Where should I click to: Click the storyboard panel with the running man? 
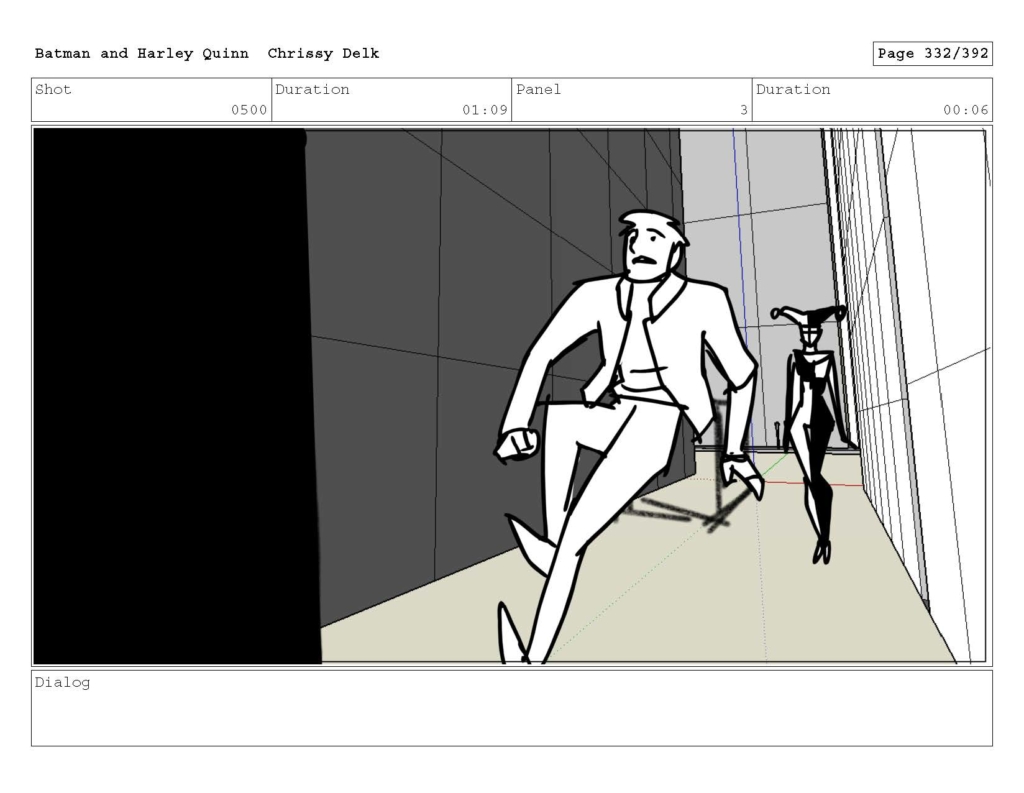[512, 396]
